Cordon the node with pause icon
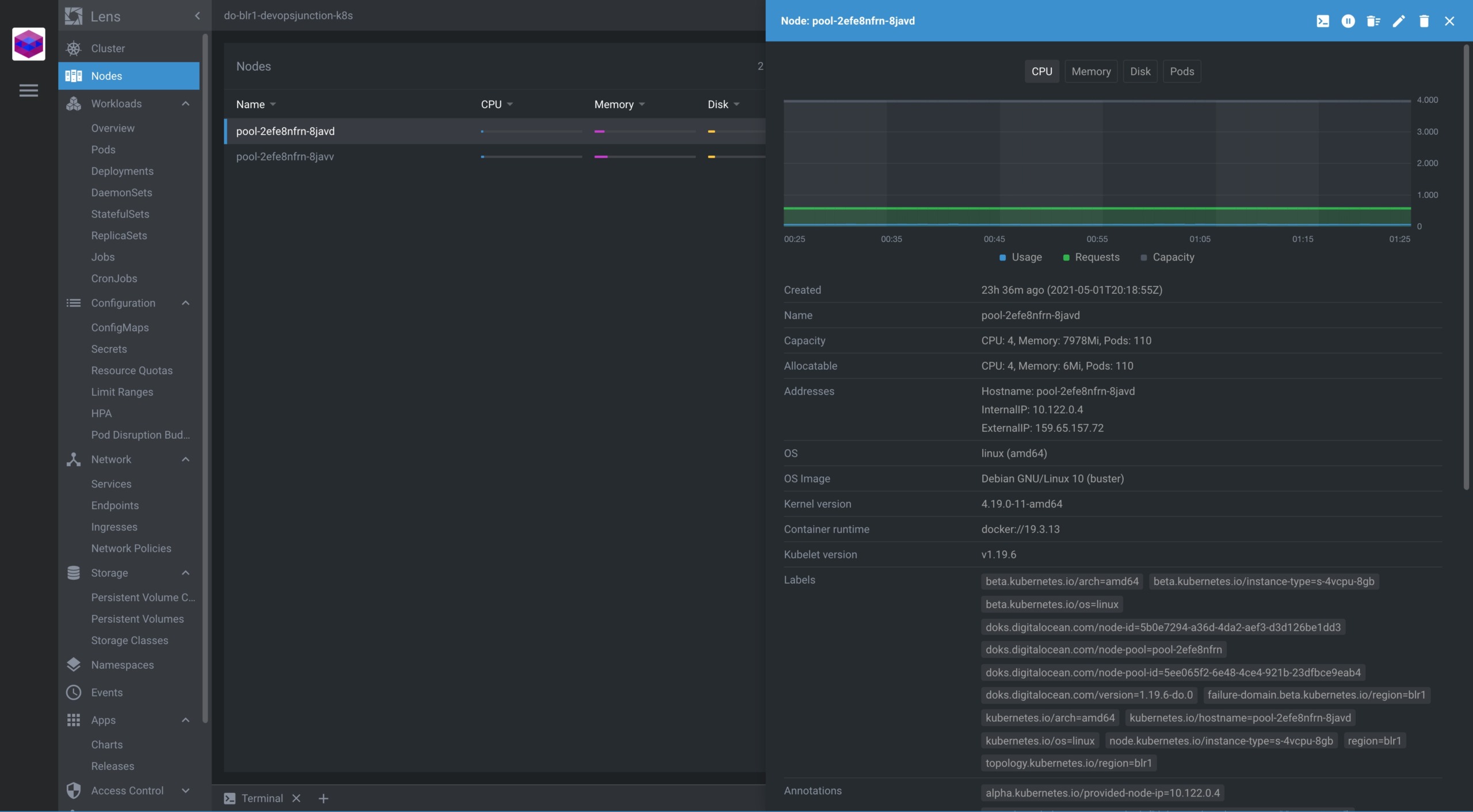This screenshot has height=812, width=1473. (x=1348, y=21)
